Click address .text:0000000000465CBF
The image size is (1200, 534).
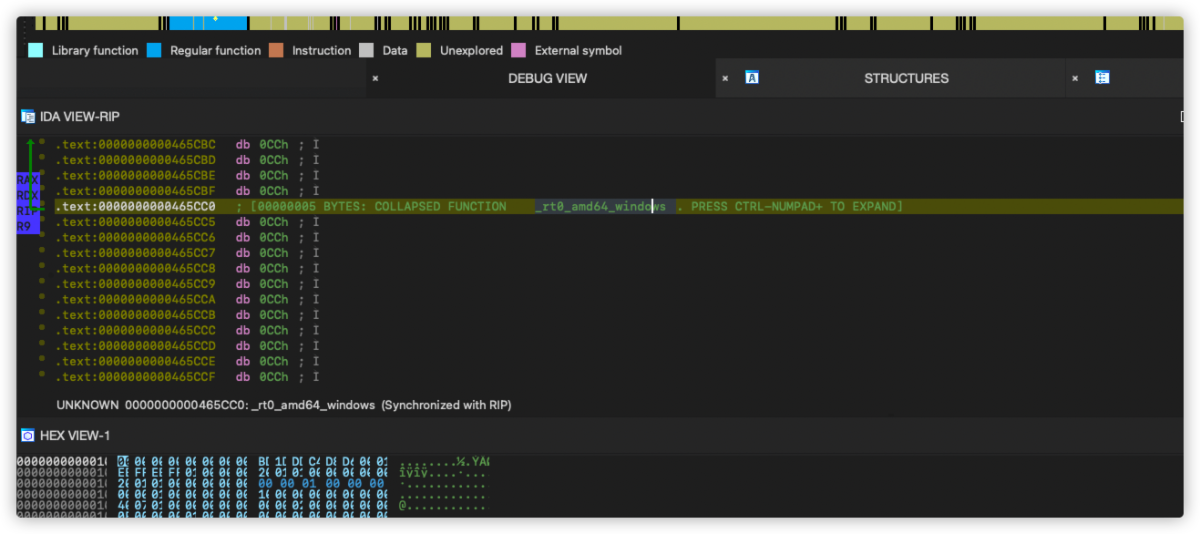tap(135, 191)
